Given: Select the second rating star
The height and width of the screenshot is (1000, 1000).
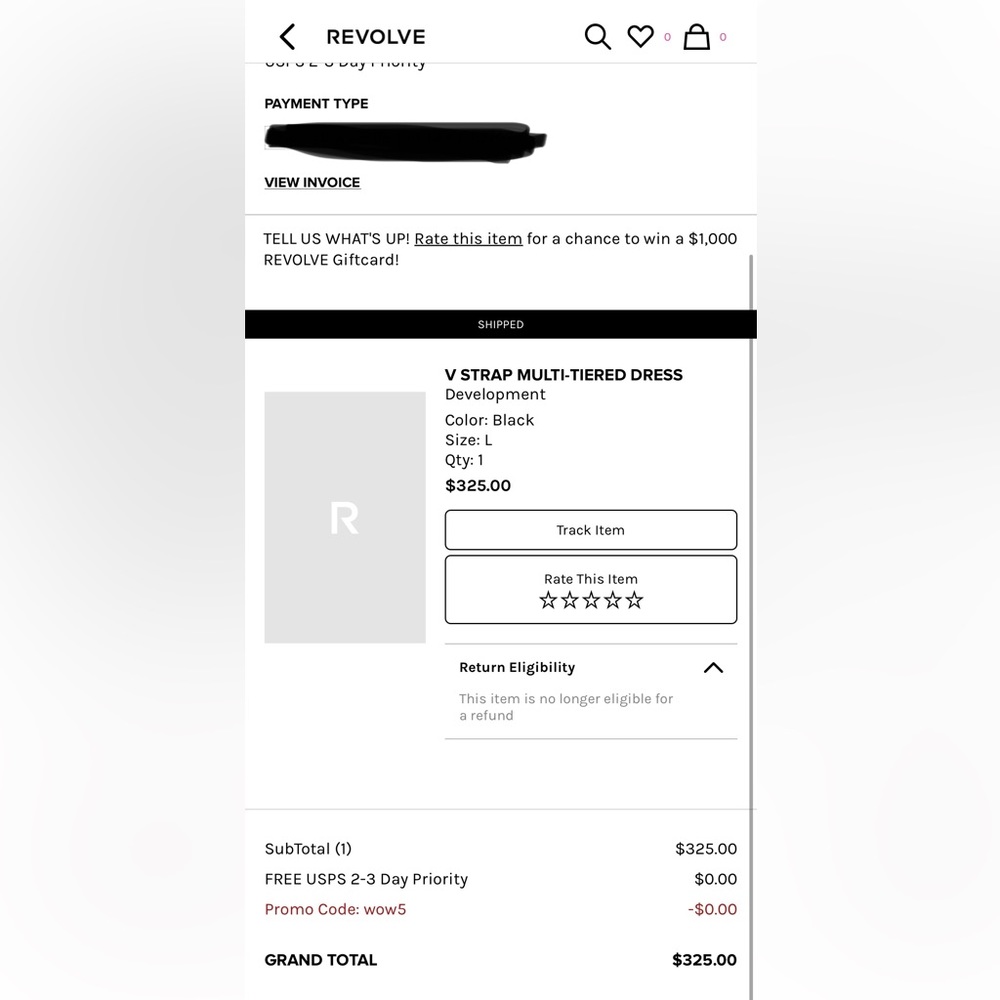Looking at the screenshot, I should pos(570,599).
